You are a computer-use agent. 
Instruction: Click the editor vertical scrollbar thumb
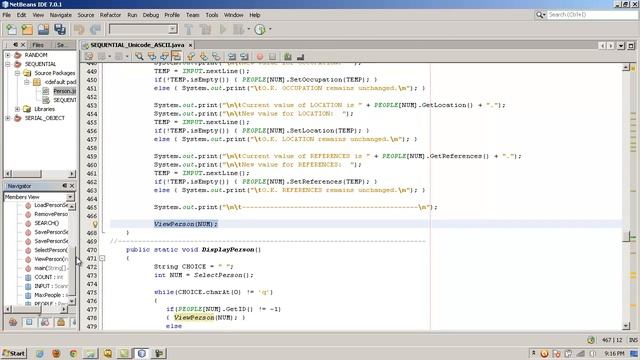click(626, 236)
